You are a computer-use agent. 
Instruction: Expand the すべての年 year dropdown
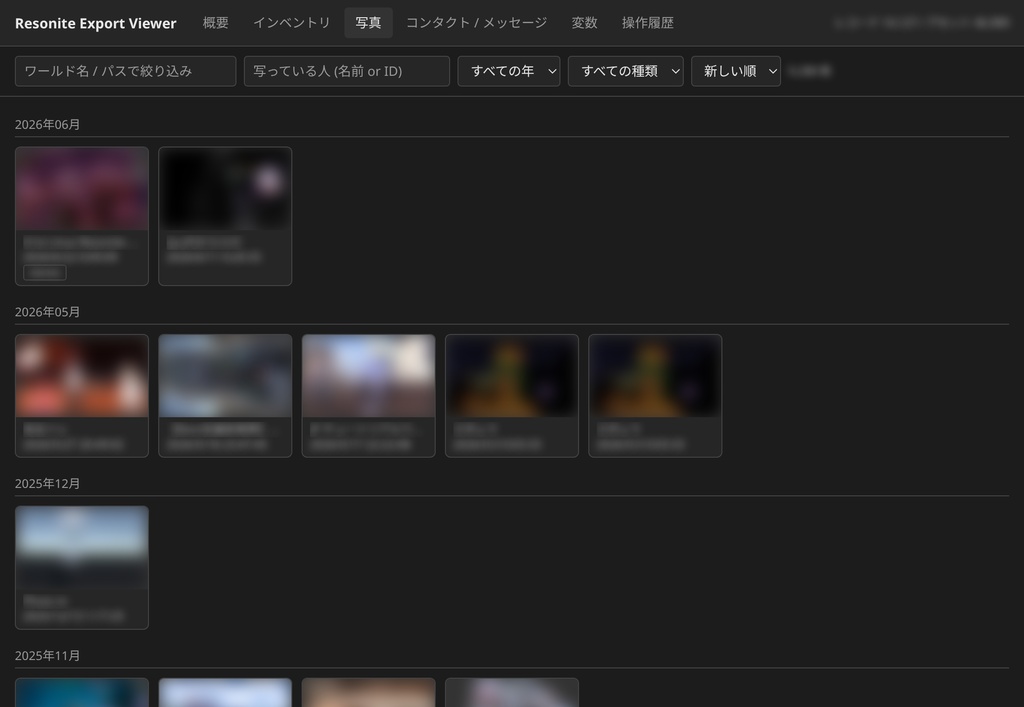pos(509,71)
